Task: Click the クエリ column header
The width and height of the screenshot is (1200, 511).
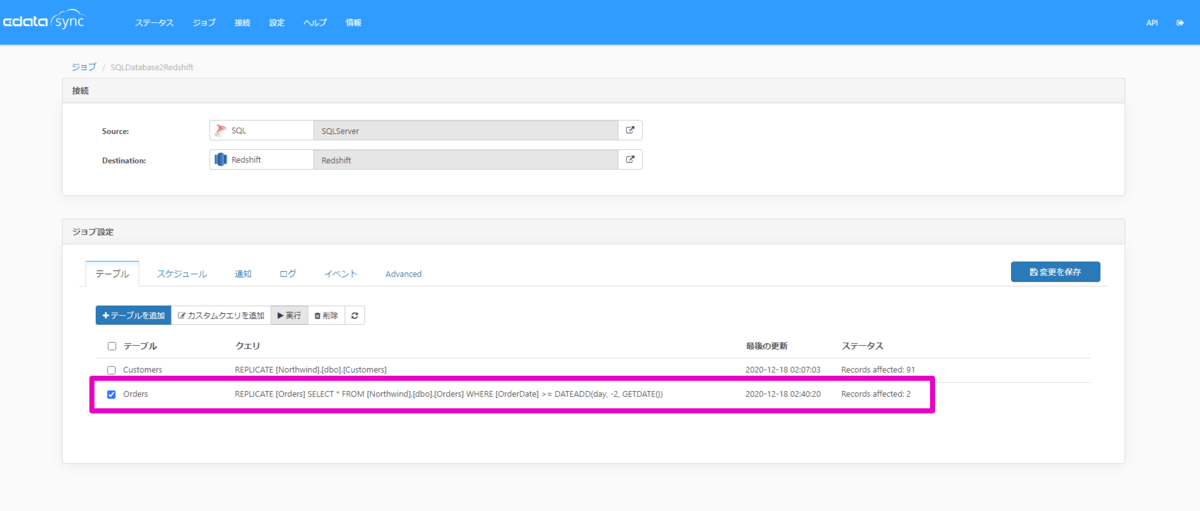Action: point(247,346)
